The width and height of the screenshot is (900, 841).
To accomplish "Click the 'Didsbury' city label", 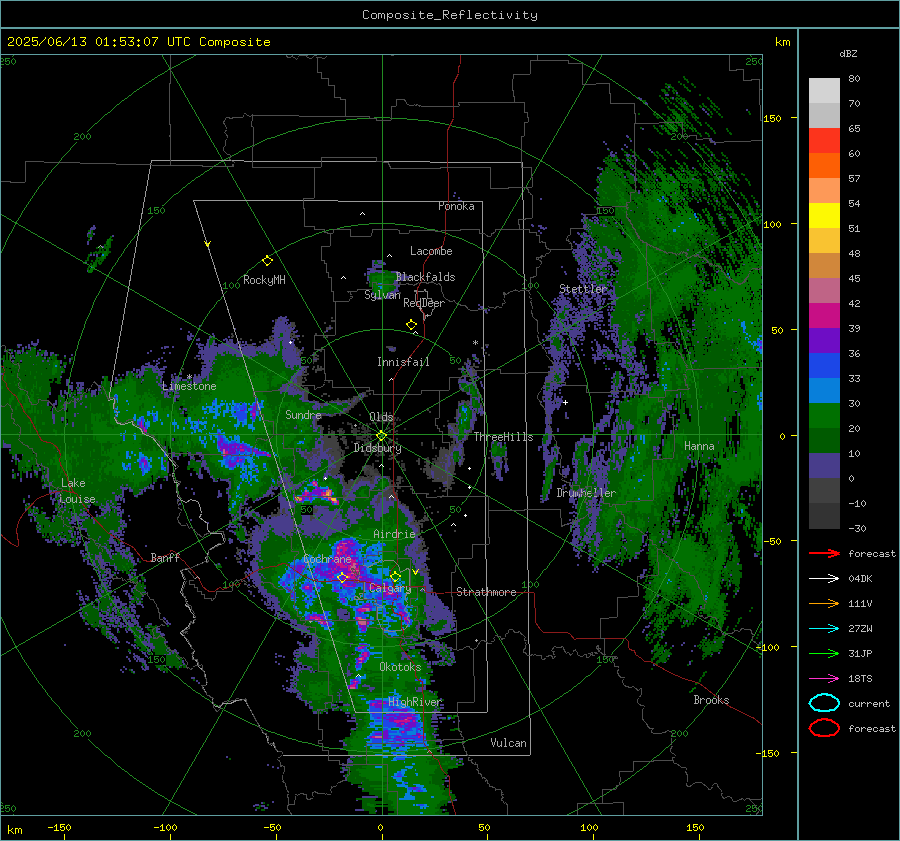I will (377, 448).
